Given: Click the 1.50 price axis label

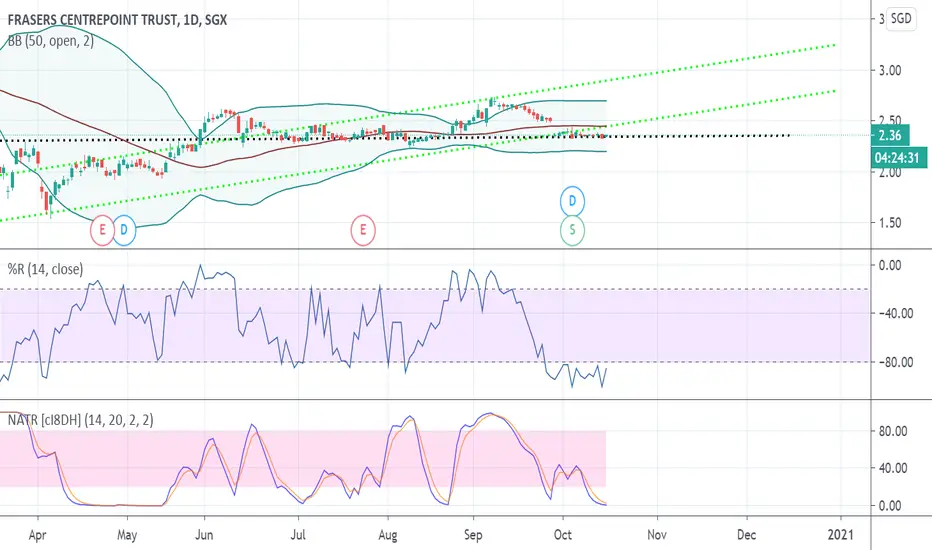Looking at the screenshot, I should coord(890,223).
